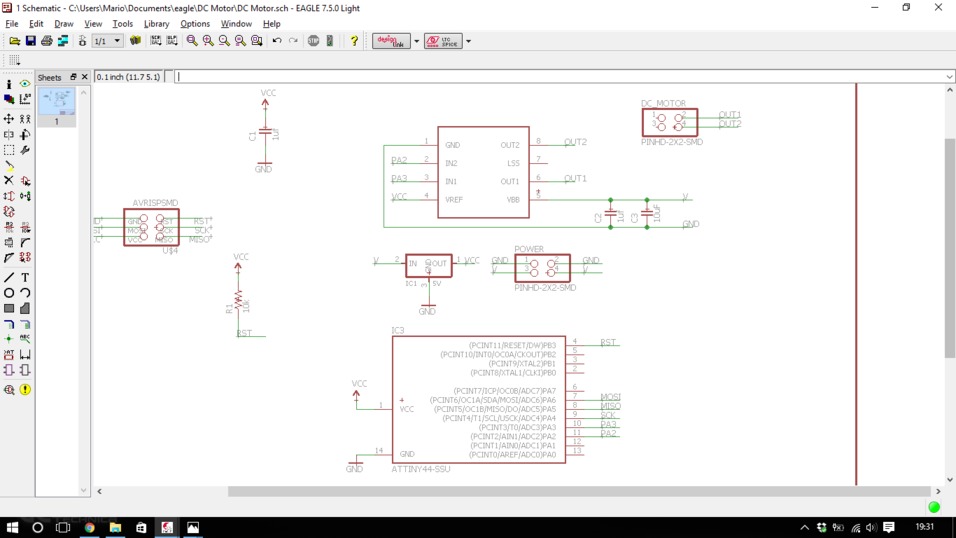Image resolution: width=956 pixels, height=538 pixels.
Task: Zoom in on the schematic
Action: [209, 41]
